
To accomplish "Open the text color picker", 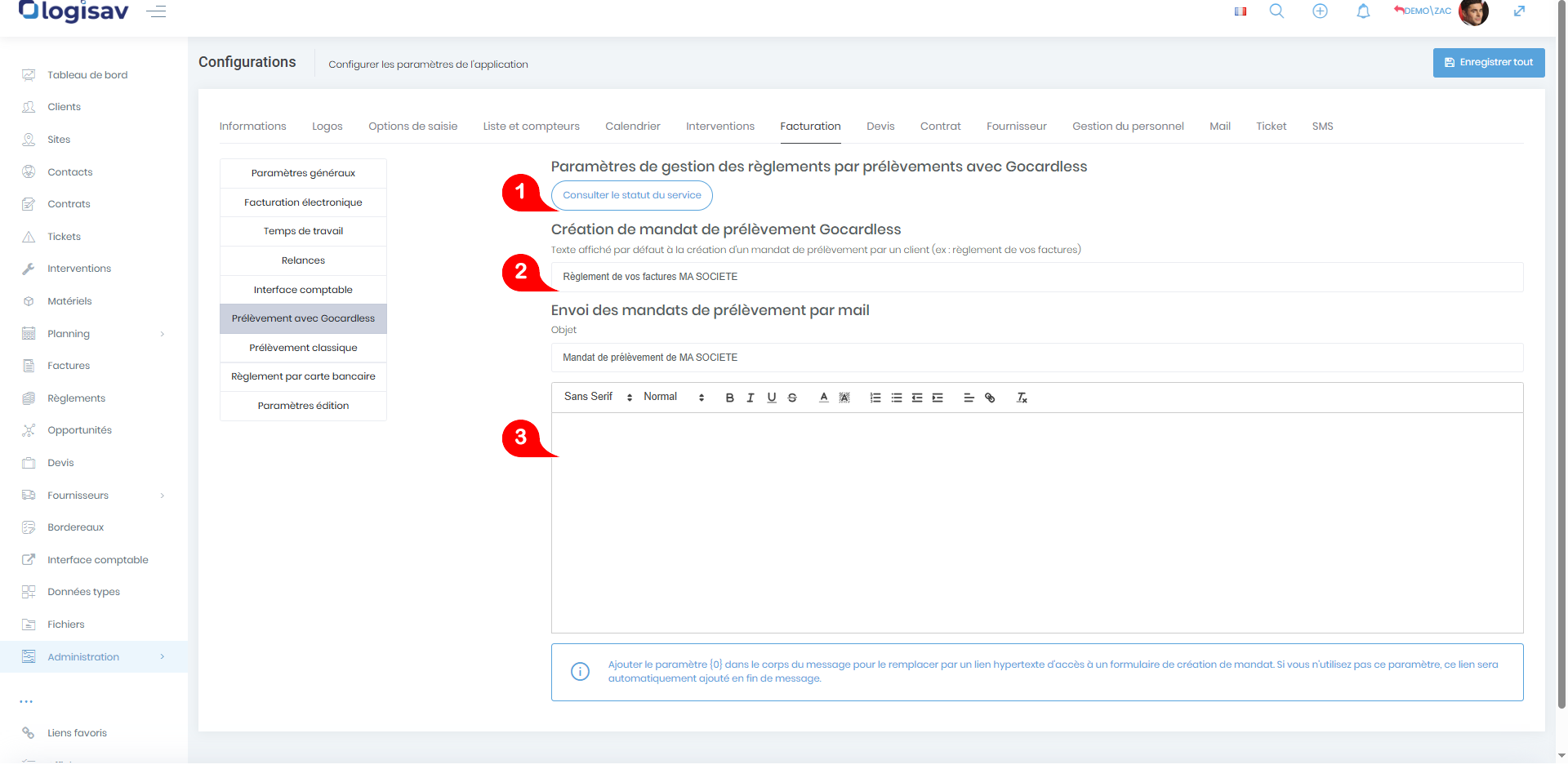I will [823, 398].
